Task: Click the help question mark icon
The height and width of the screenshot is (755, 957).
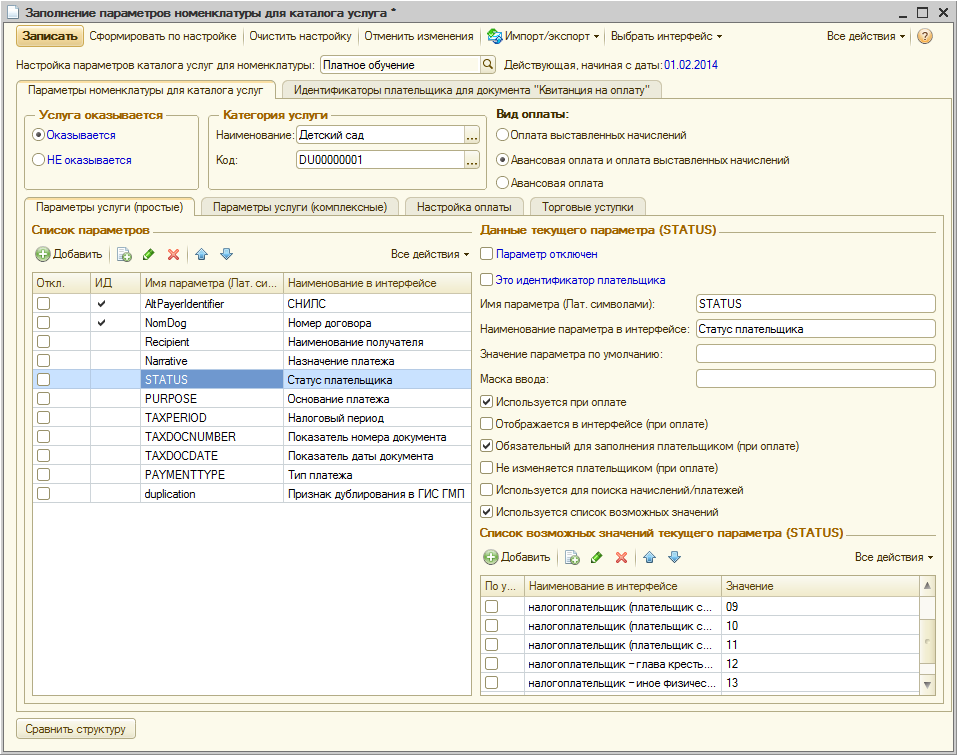Action: pos(925,37)
